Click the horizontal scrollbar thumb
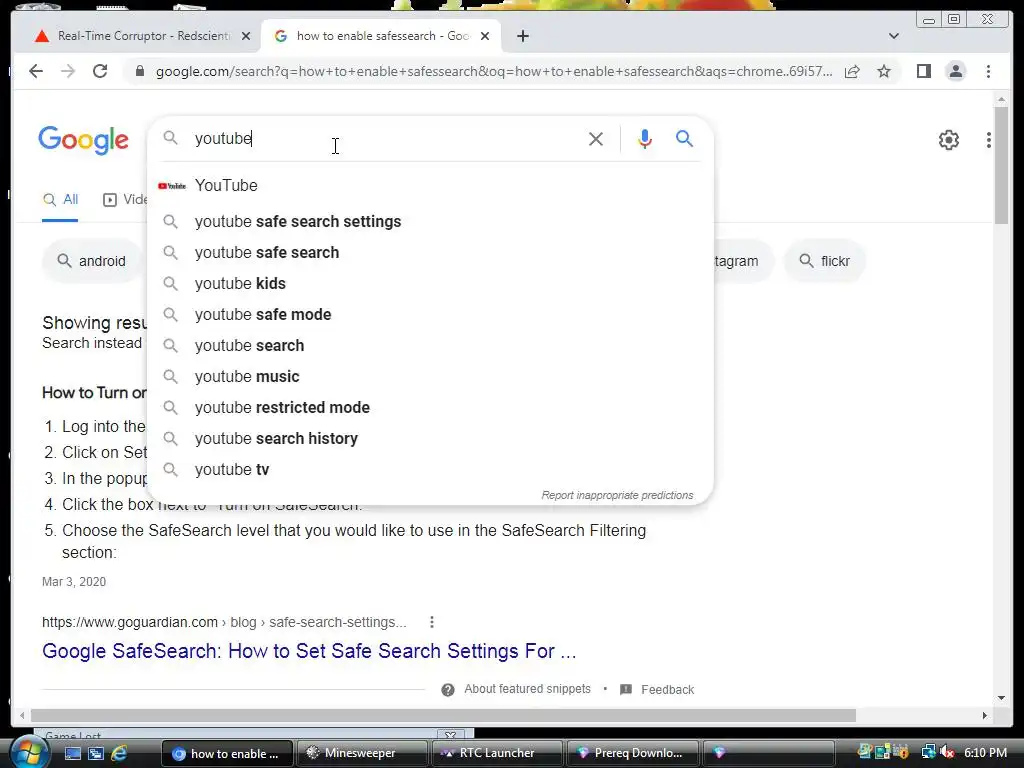 tap(443, 716)
